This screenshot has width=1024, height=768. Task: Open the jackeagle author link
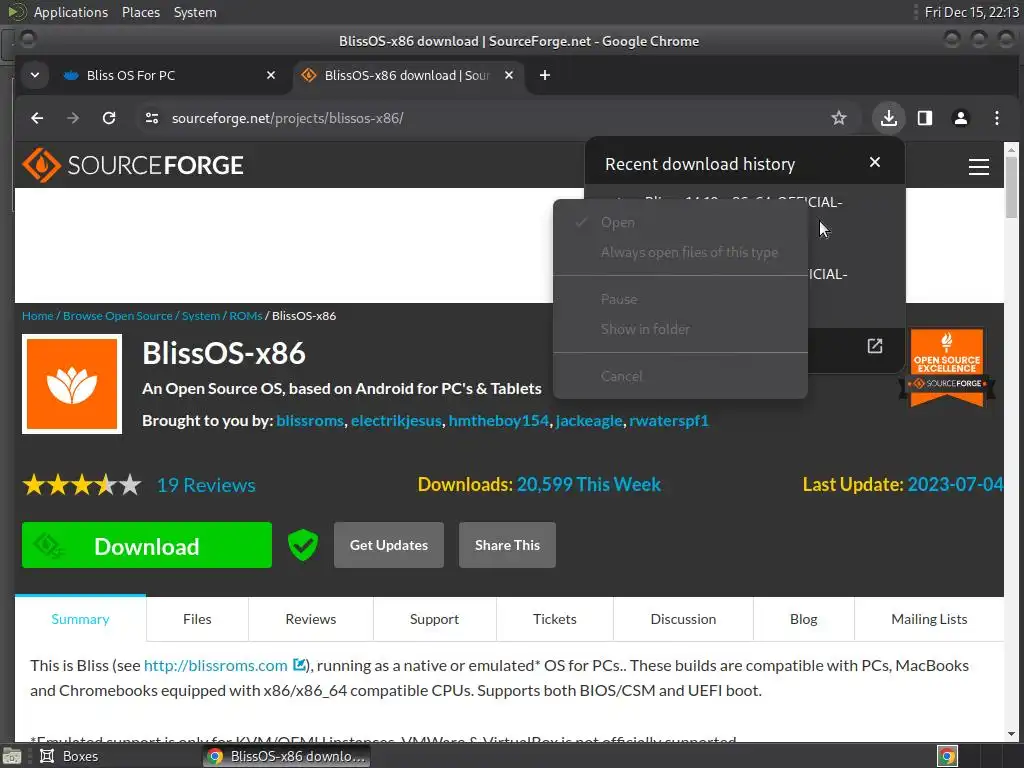pyautogui.click(x=589, y=421)
